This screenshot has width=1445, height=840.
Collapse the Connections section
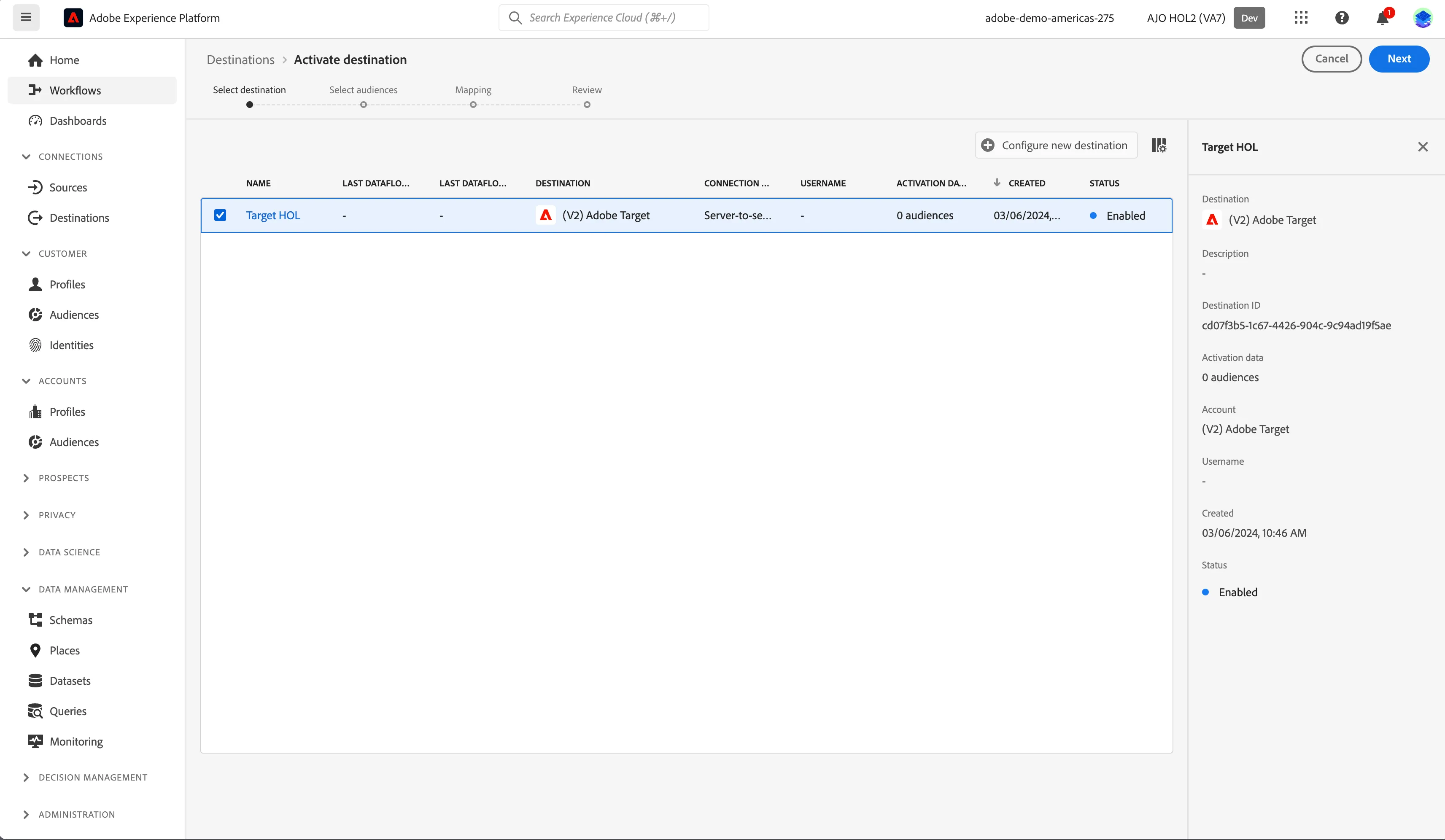62,156
